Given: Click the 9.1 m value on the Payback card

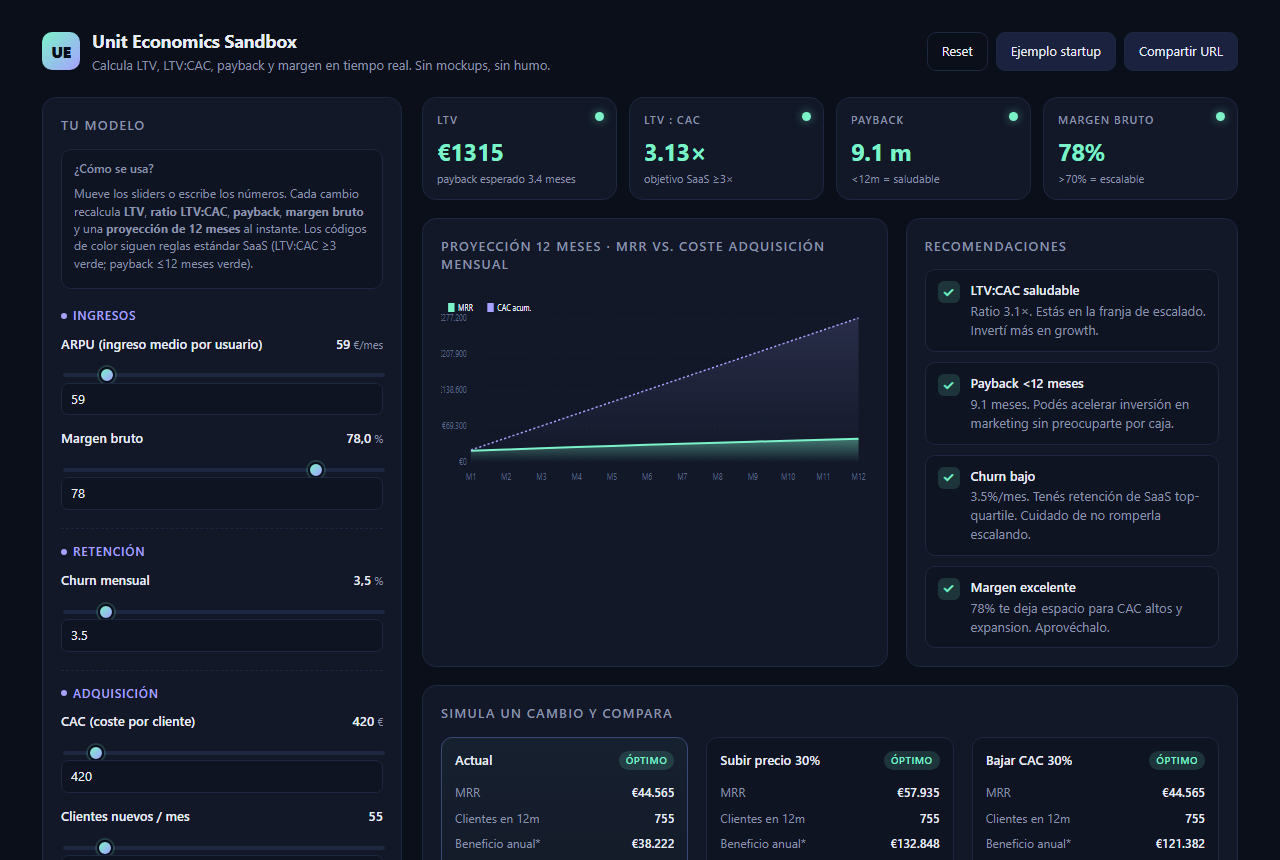Looking at the screenshot, I should coord(881,153).
